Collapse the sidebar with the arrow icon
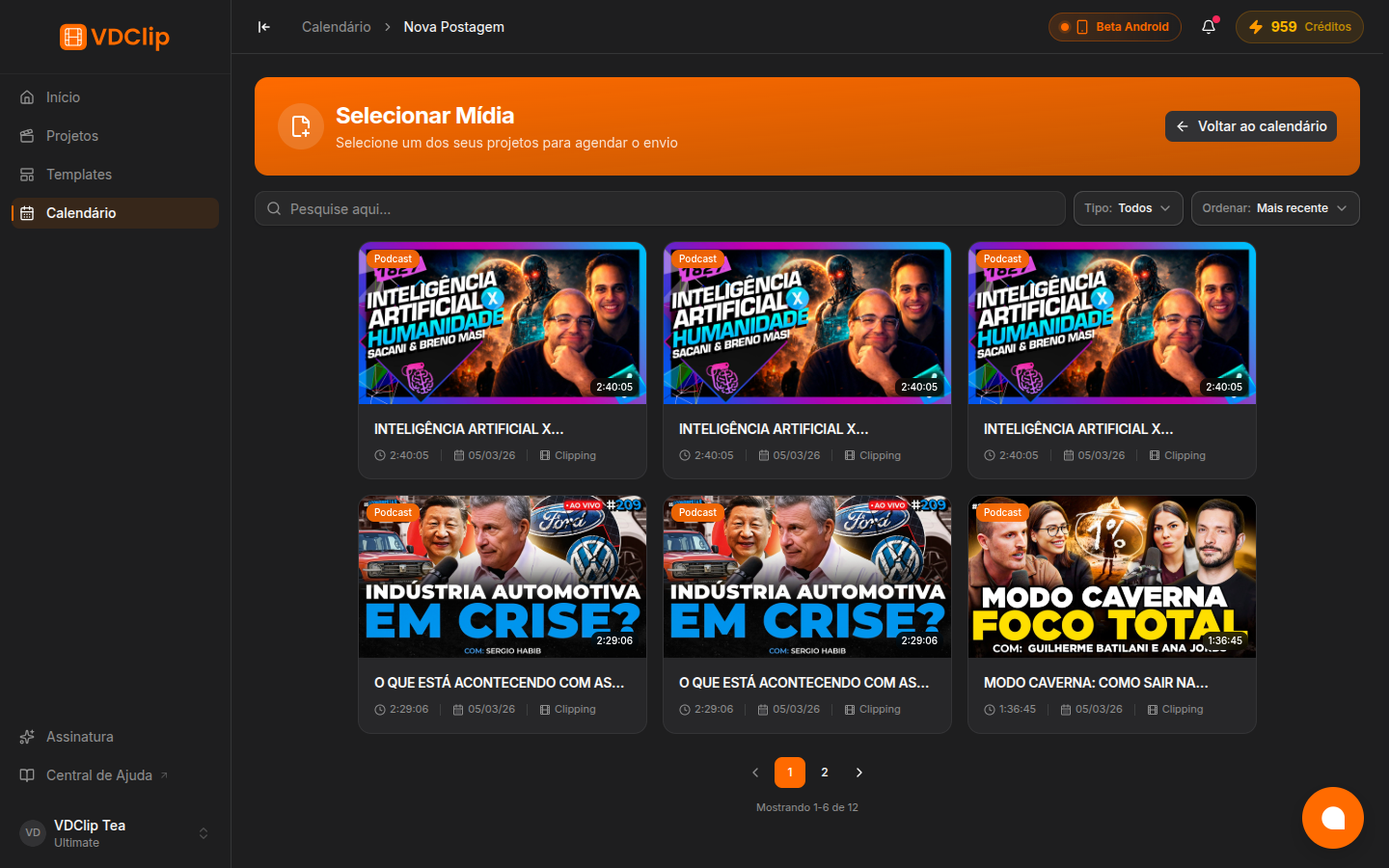1389x868 pixels. (x=264, y=27)
